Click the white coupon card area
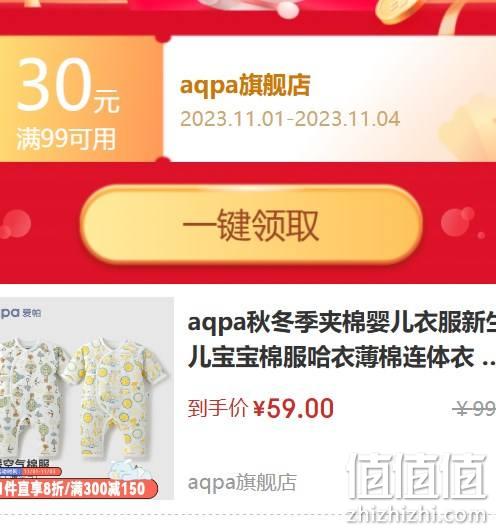 tap(329, 99)
